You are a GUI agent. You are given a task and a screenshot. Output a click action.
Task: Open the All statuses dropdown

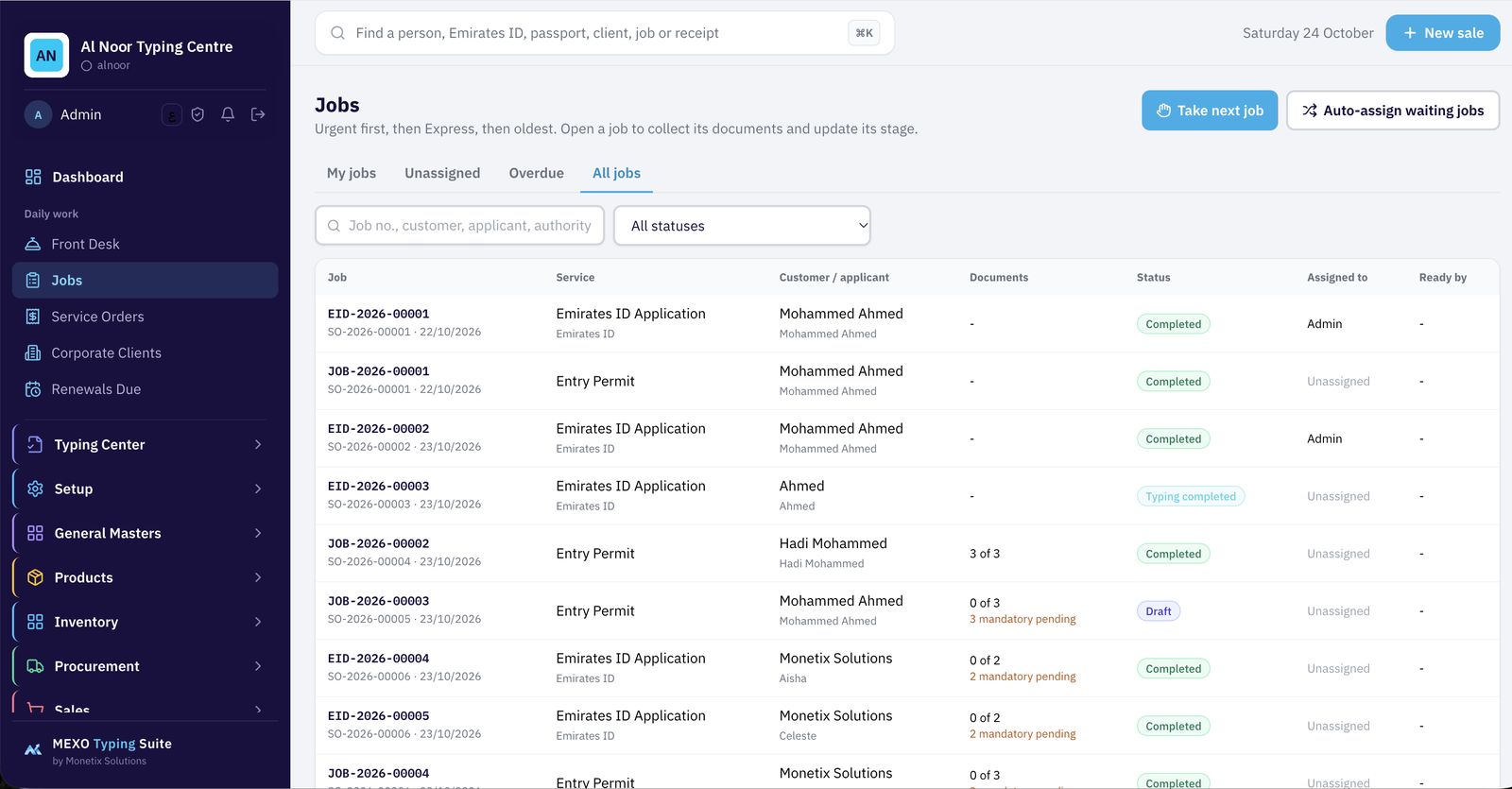[742, 226]
